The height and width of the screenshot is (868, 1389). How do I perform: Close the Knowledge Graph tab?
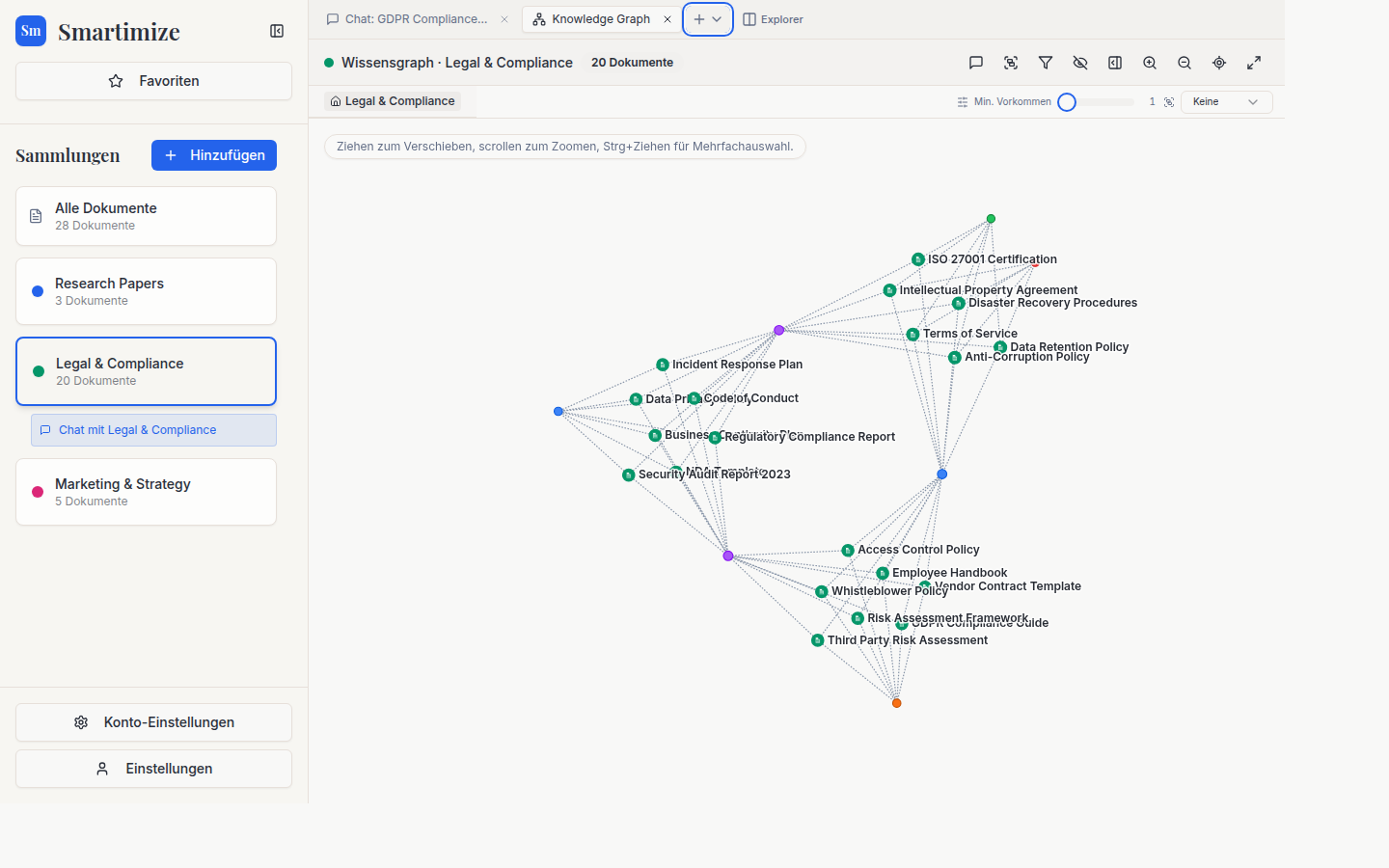667,19
